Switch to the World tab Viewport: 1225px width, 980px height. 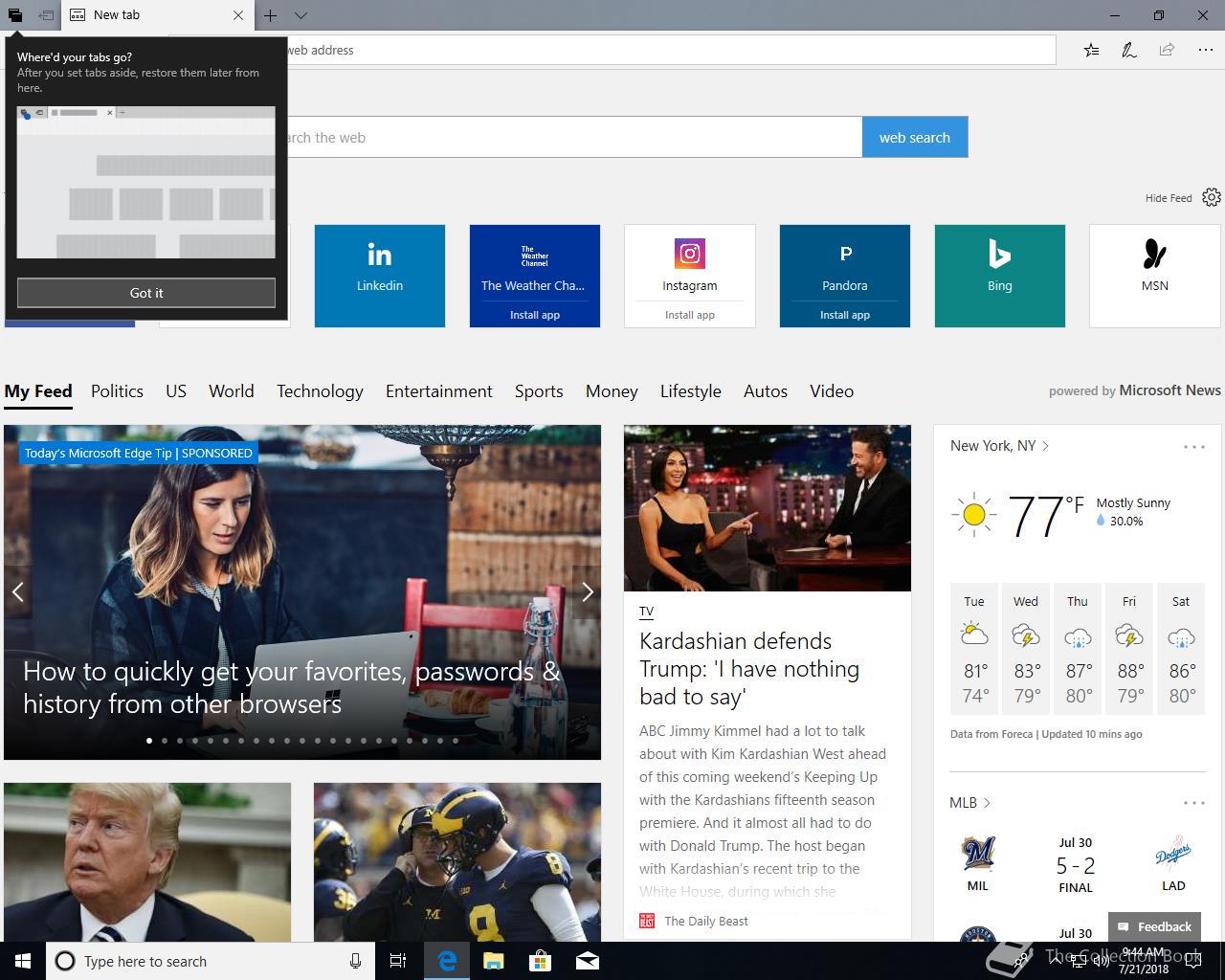pos(232,390)
